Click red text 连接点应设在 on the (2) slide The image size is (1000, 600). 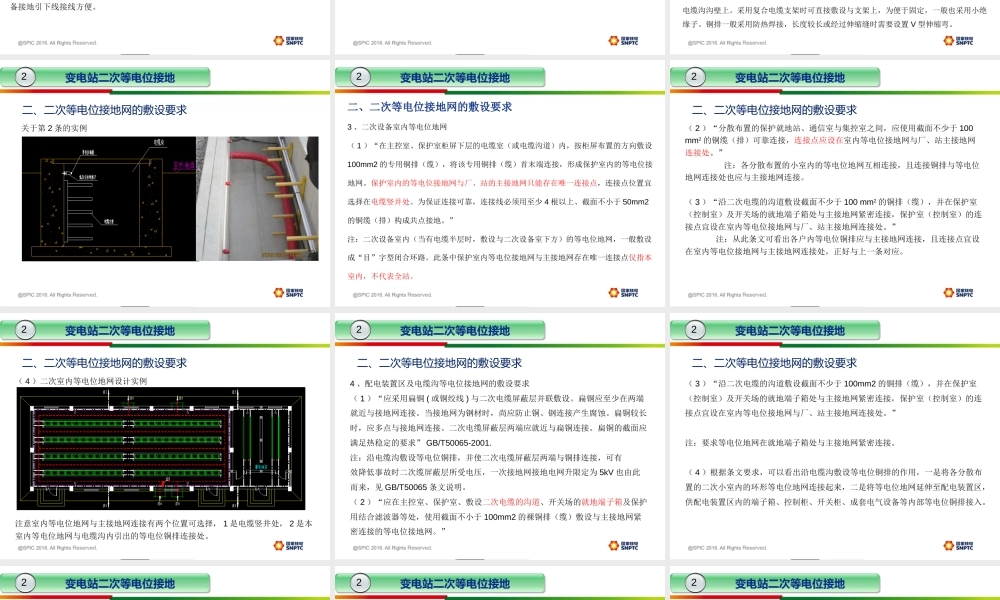[818, 140]
